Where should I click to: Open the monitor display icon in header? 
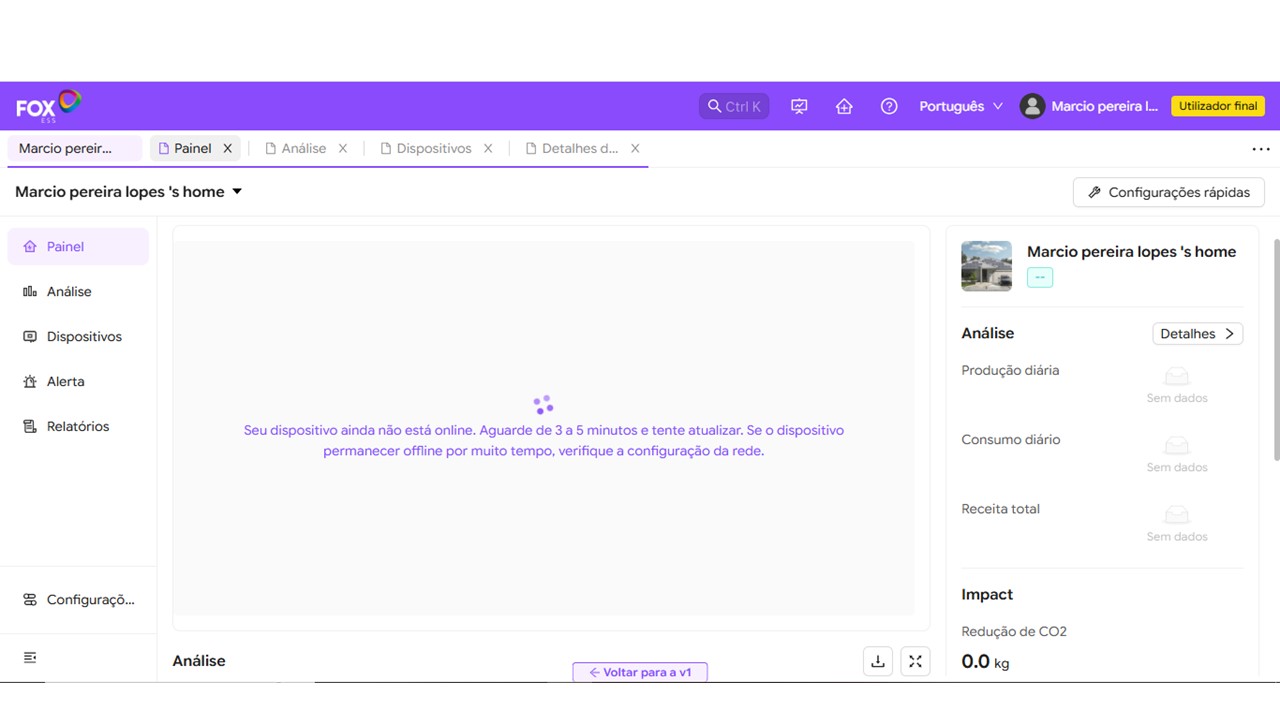799,106
